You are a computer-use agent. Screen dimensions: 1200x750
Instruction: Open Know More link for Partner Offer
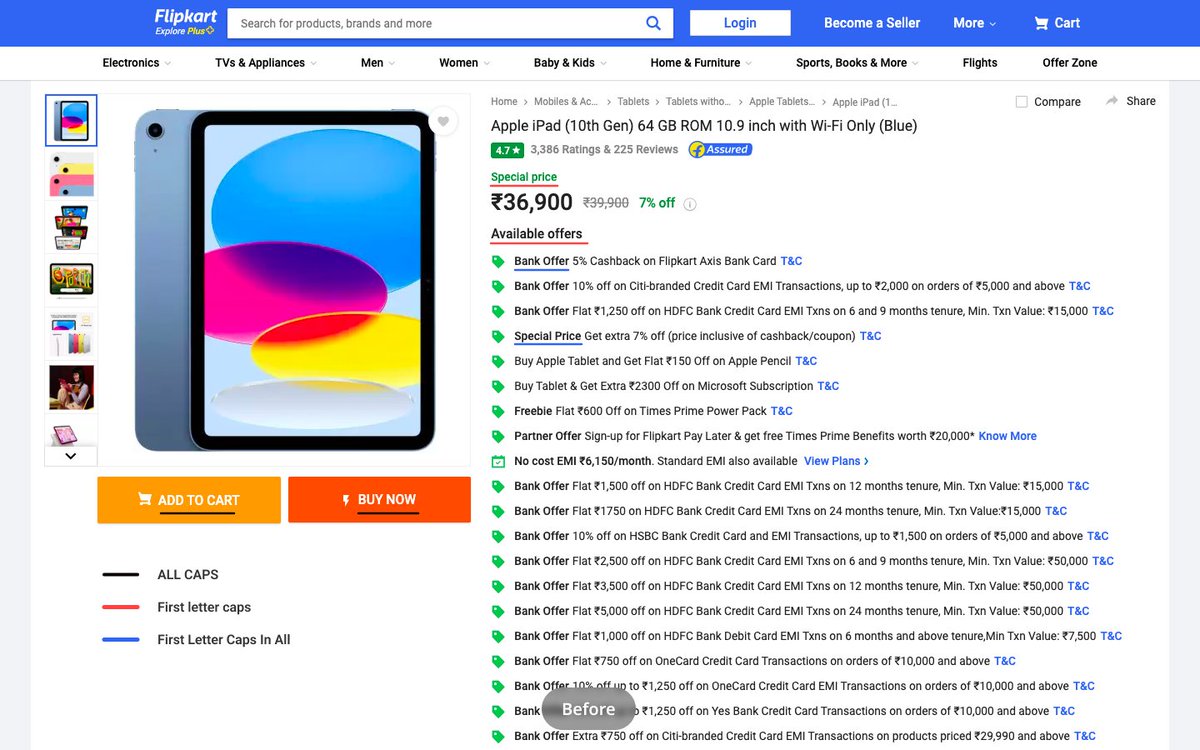click(x=1007, y=436)
